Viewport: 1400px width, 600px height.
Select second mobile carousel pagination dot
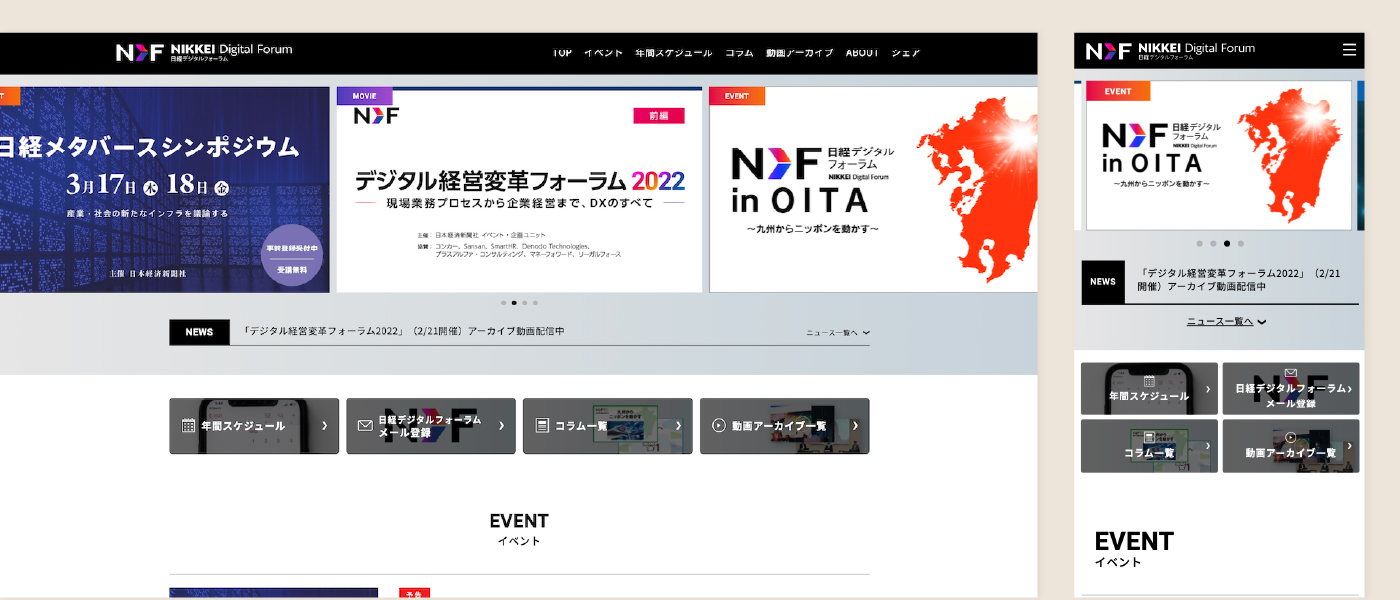[1213, 243]
